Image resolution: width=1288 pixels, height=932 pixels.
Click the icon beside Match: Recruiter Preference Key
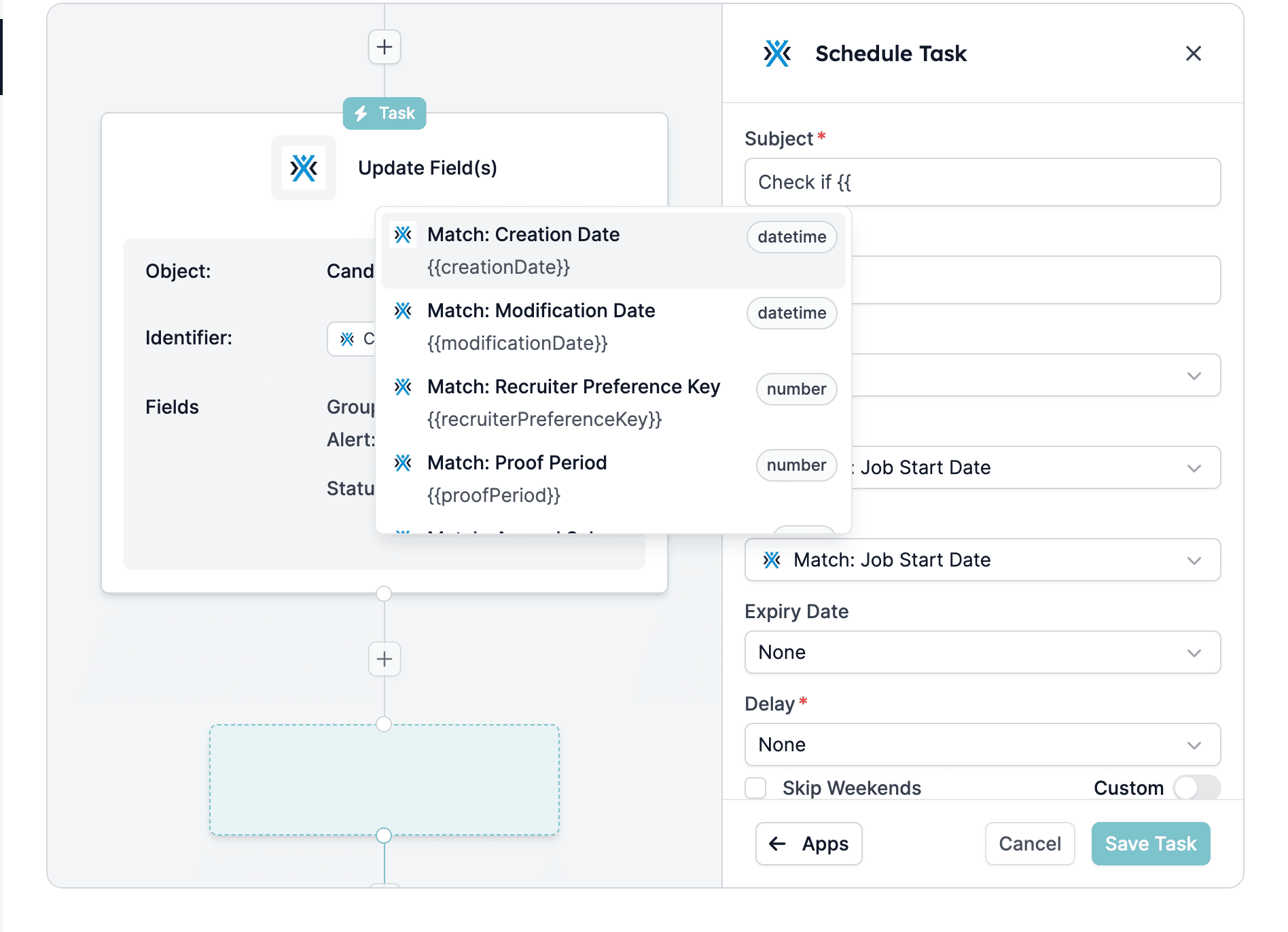coord(404,387)
